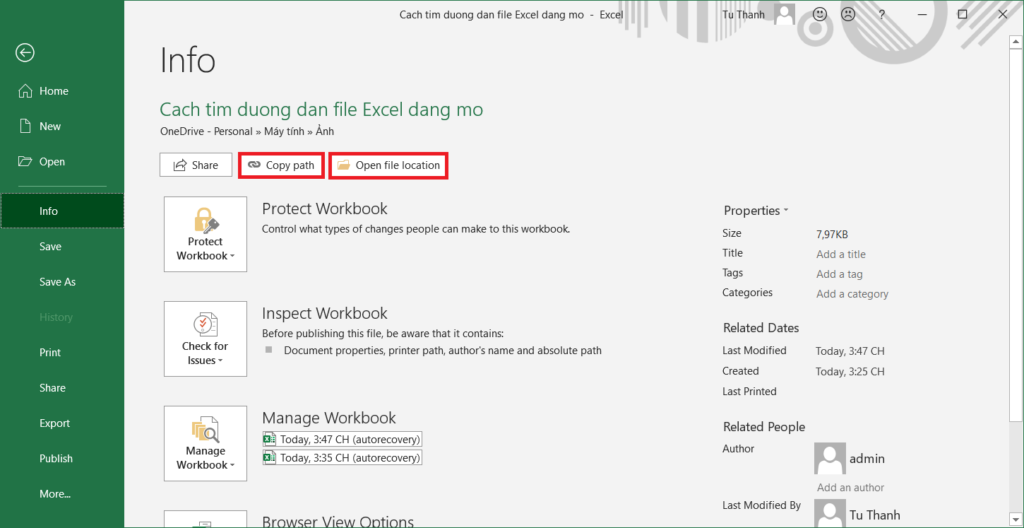The height and width of the screenshot is (528, 1024).
Task: Click the padlock Protect Workbook icon
Action: click(x=205, y=220)
